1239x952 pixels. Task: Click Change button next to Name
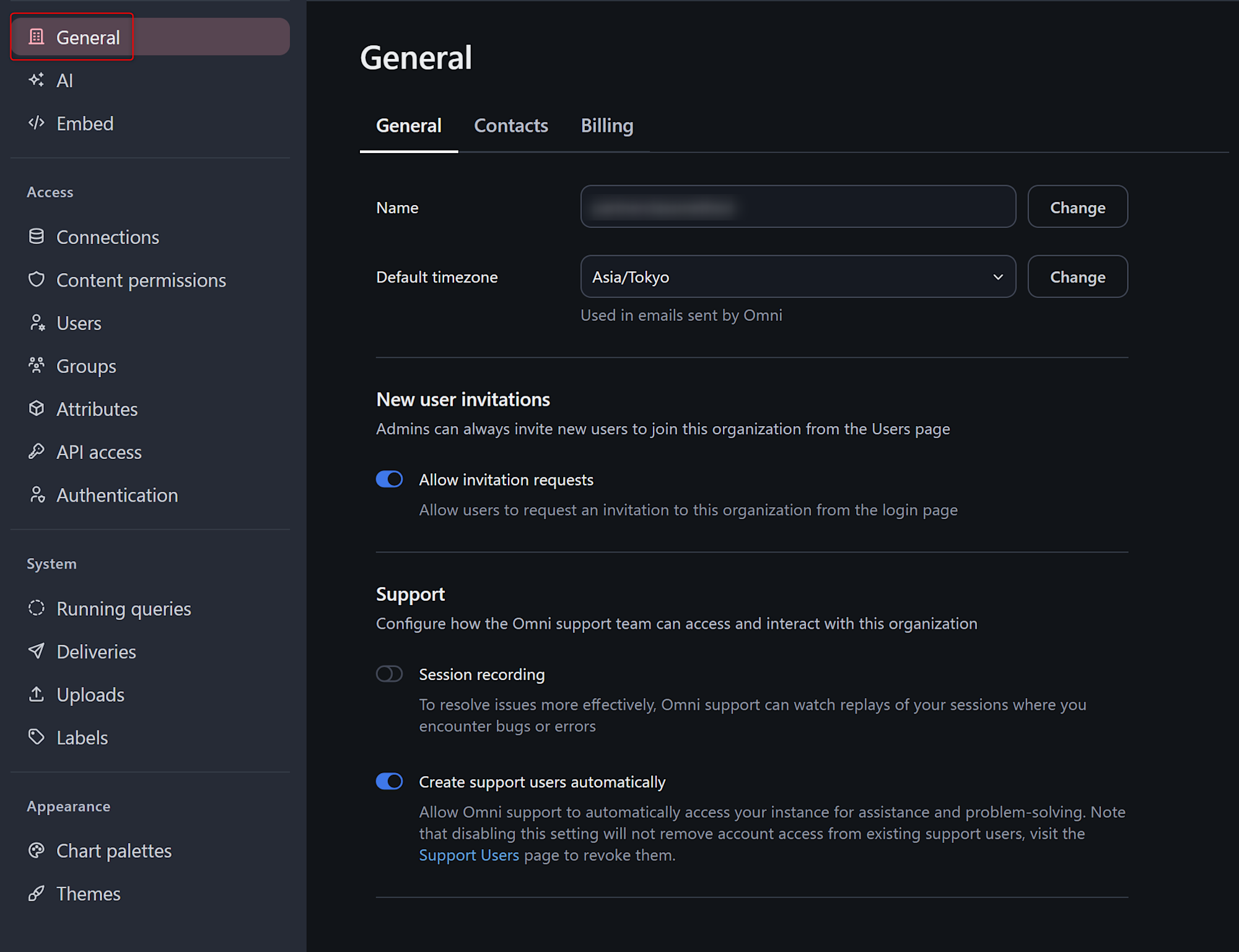[1077, 207]
